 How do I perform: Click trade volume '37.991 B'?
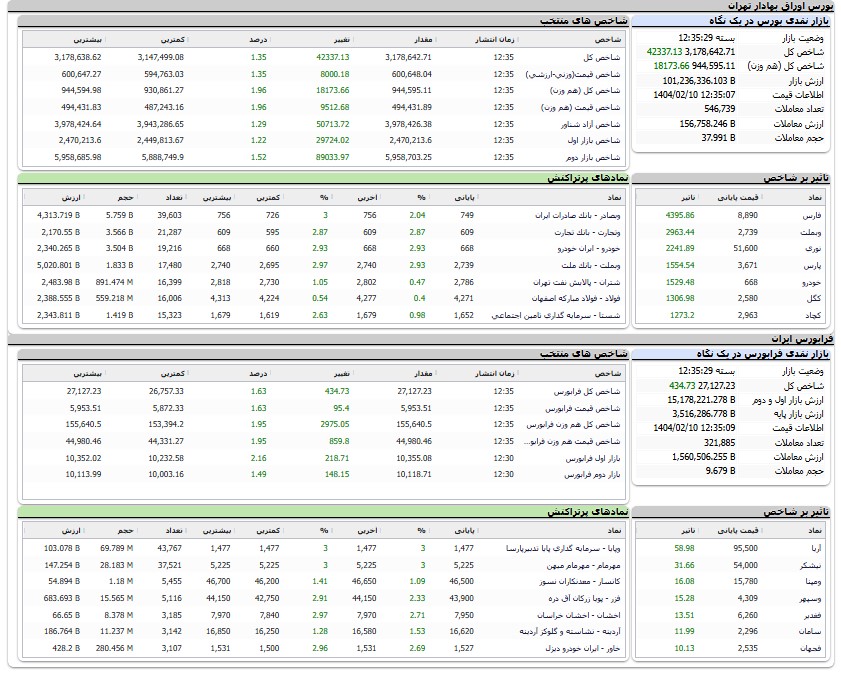pyautogui.click(x=718, y=138)
